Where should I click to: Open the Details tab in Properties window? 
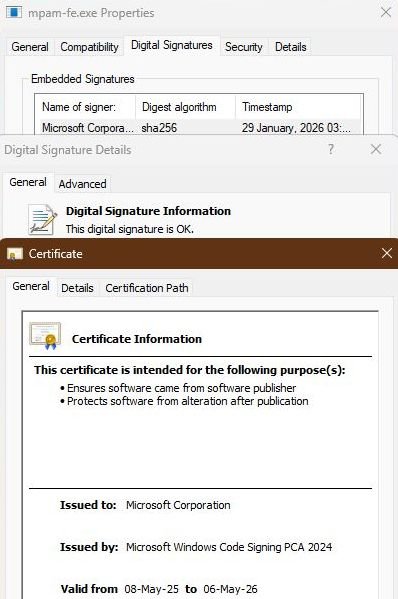pos(291,47)
